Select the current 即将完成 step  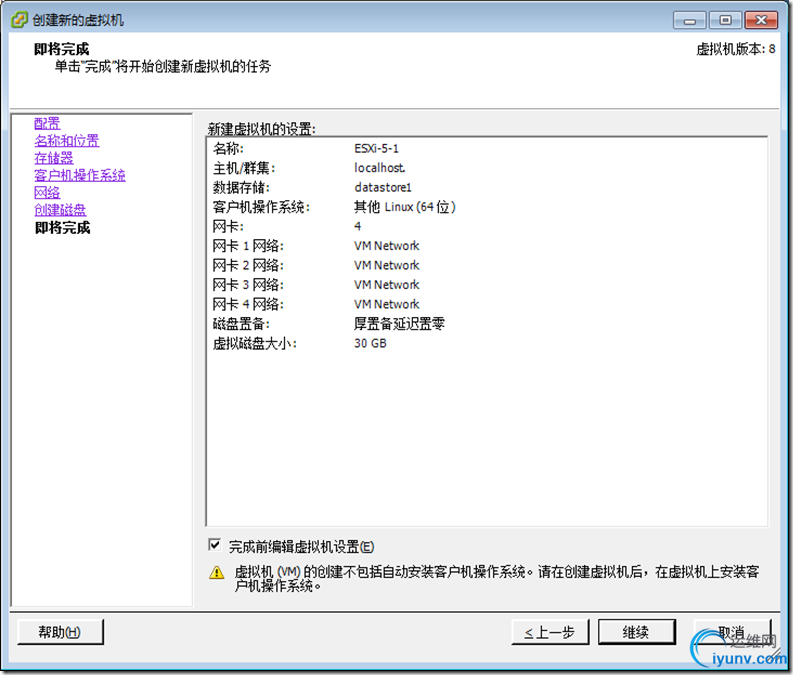point(62,228)
